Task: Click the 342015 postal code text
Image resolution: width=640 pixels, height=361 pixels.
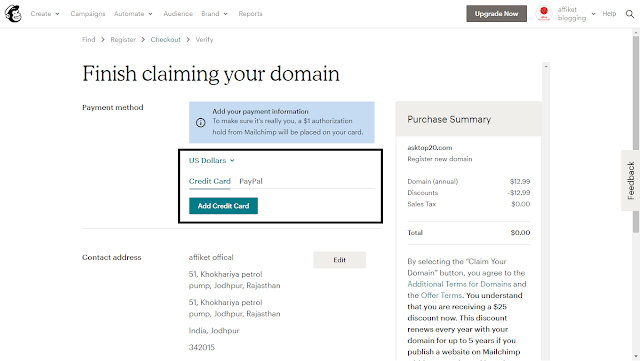Action: pyautogui.click(x=202, y=348)
